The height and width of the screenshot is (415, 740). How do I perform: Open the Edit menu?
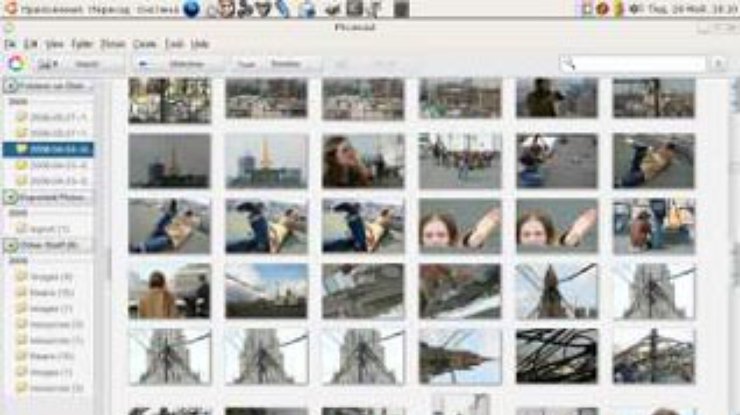(31, 44)
